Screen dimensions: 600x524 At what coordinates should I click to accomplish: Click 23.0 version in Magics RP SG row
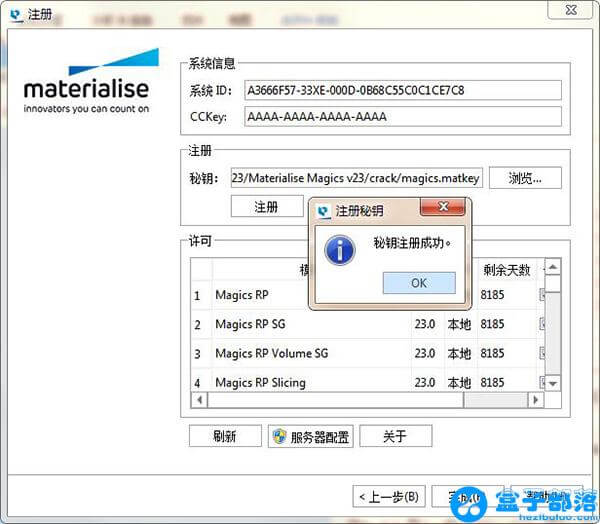[425, 324]
